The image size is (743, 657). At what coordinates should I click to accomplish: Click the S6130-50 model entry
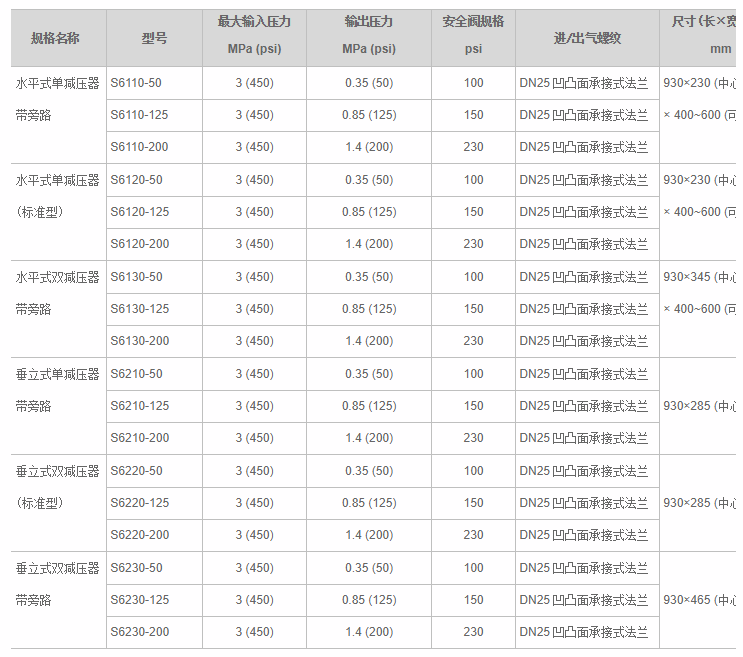[136, 277]
